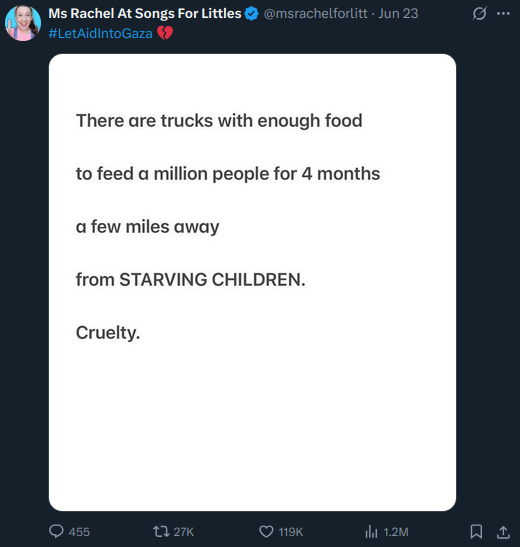Share the post with upload arrow icon
The image size is (520, 547).
(x=503, y=532)
